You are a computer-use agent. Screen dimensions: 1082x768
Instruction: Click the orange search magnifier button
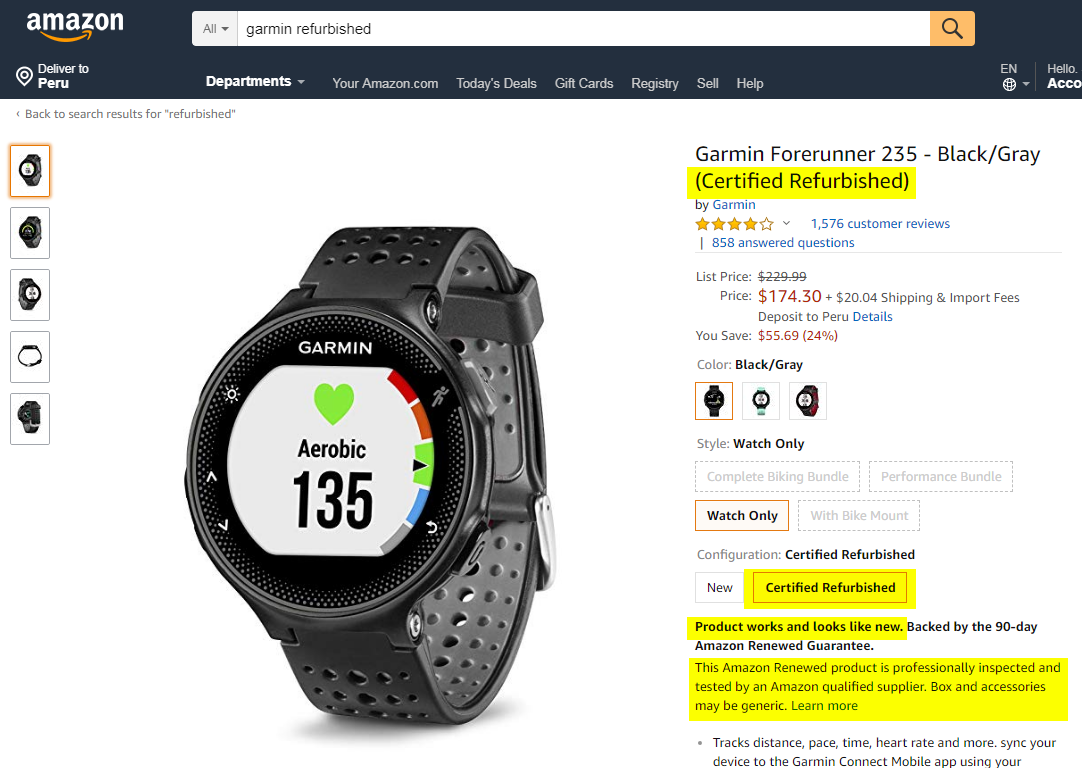click(952, 28)
